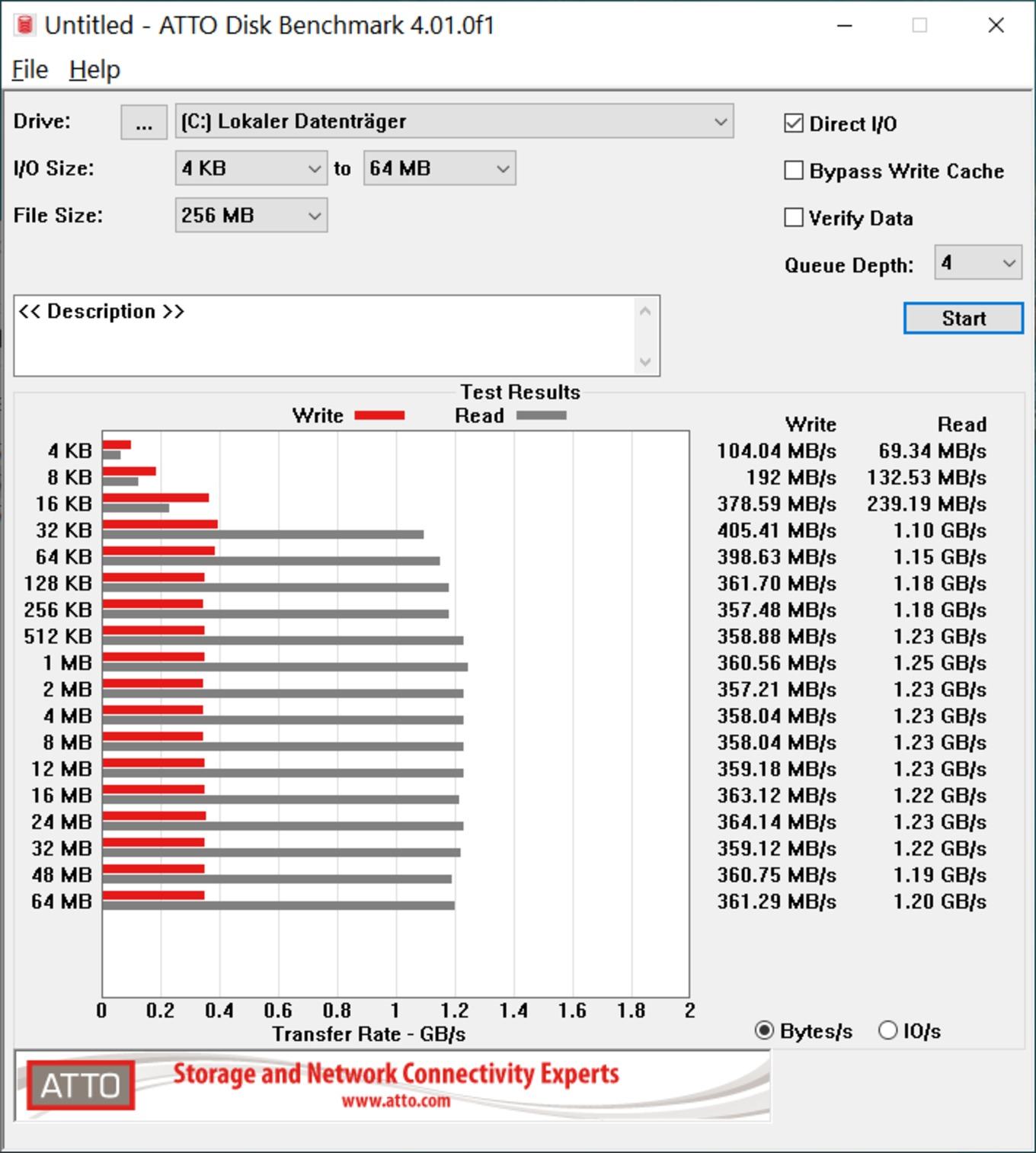Screen dimensions: 1036x1153
Task: Click the red Write legend swatch
Action: [x=379, y=415]
